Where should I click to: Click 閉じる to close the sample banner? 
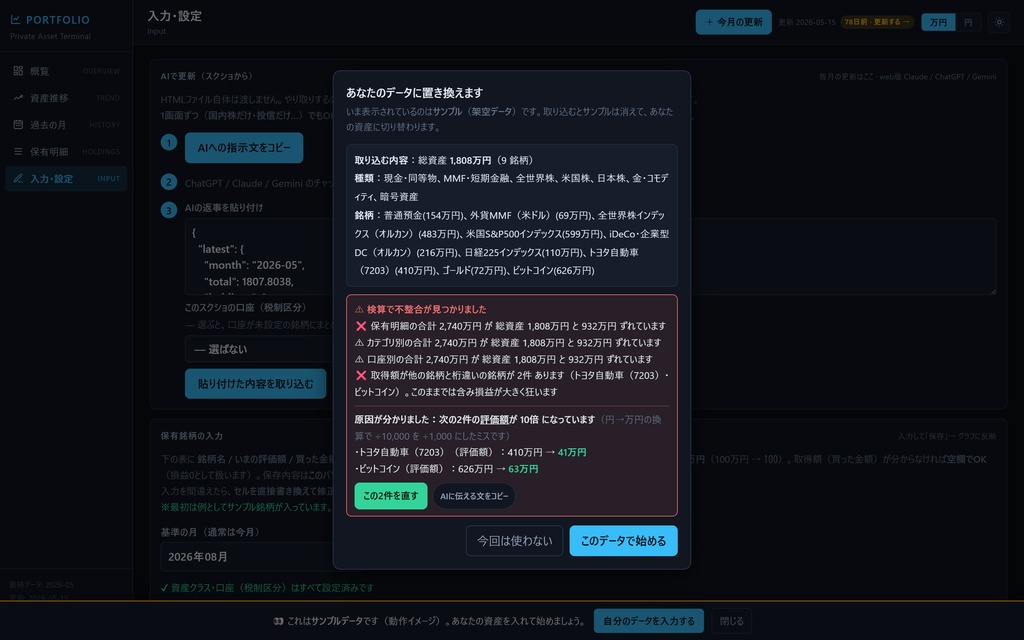[x=731, y=621]
